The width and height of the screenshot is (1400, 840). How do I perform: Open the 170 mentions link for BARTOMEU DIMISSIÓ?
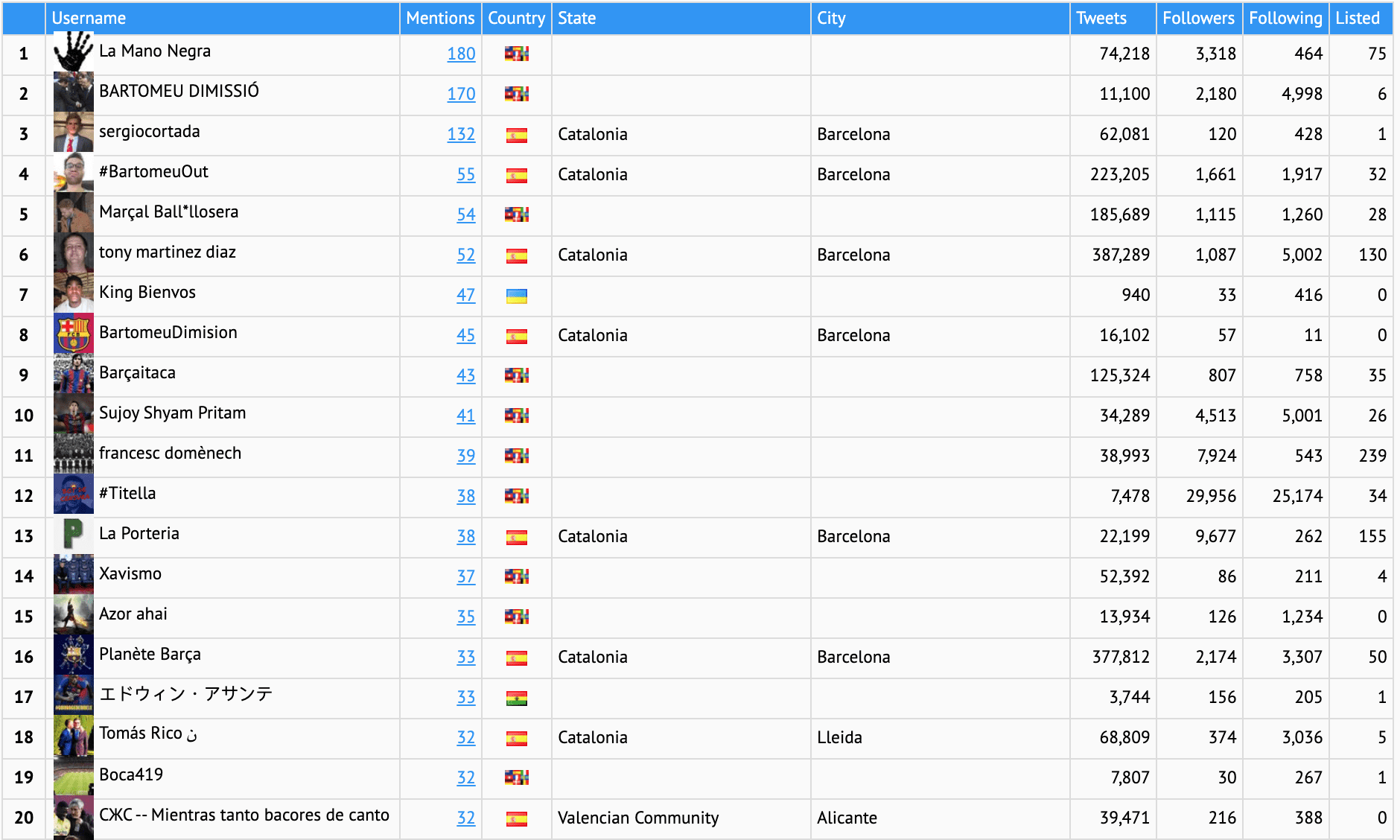pyautogui.click(x=461, y=94)
